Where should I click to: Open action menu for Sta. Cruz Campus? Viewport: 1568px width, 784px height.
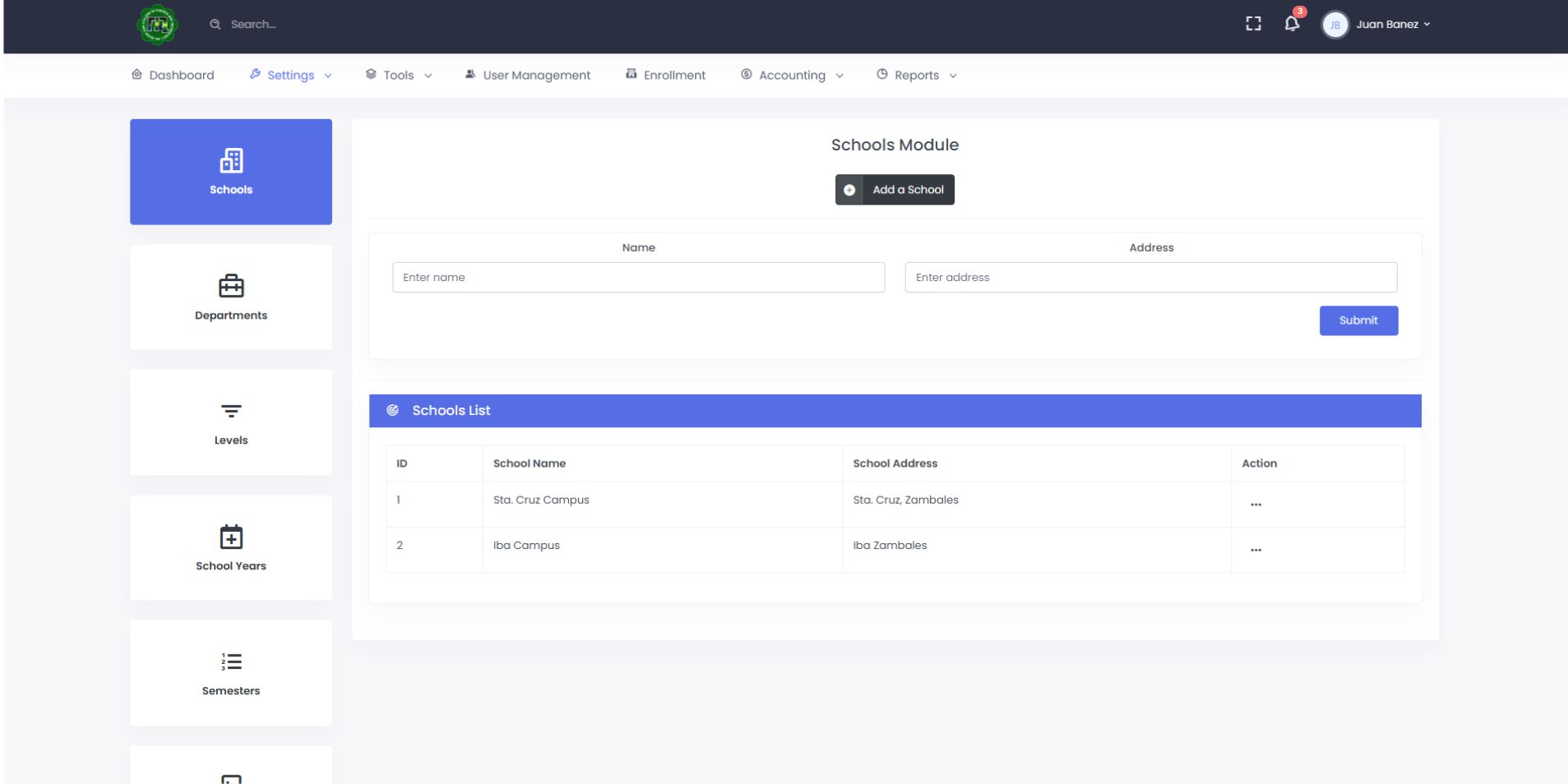[1256, 505]
